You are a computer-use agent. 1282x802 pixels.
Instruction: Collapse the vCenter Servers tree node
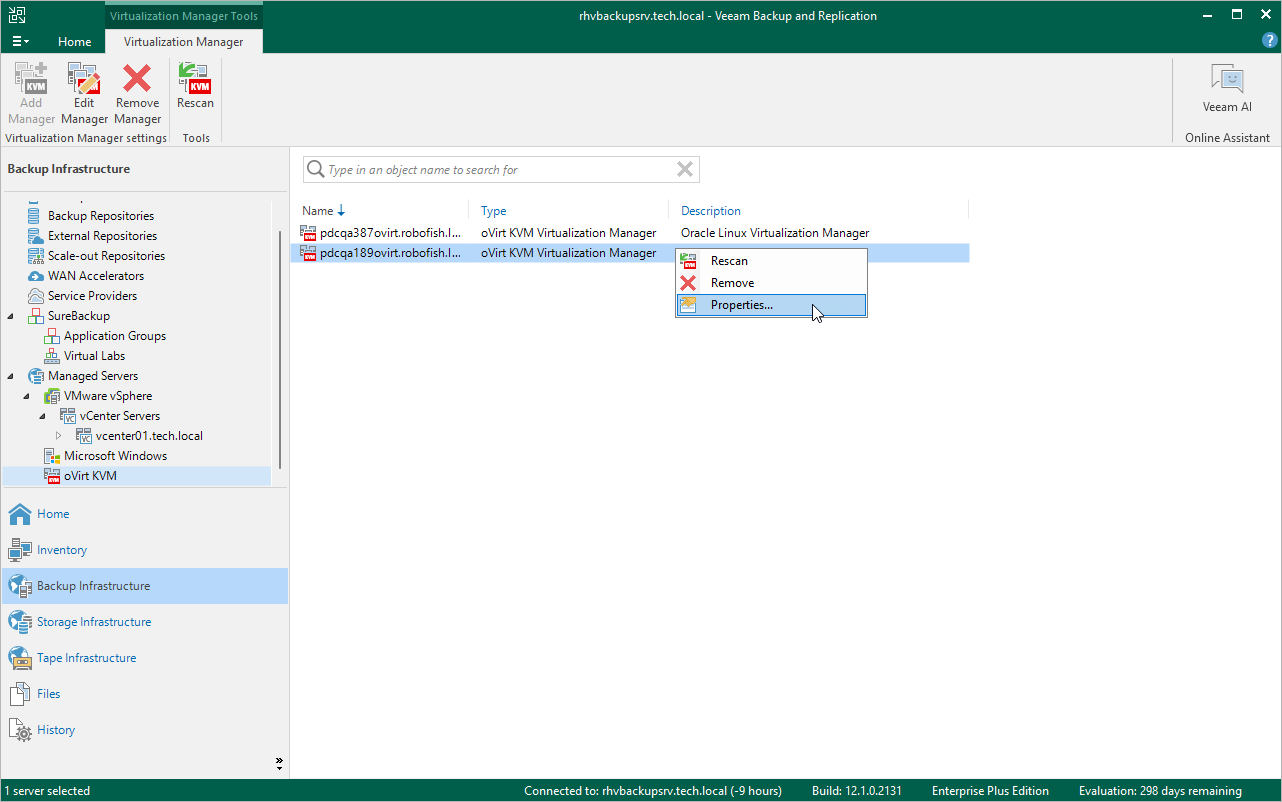point(43,416)
